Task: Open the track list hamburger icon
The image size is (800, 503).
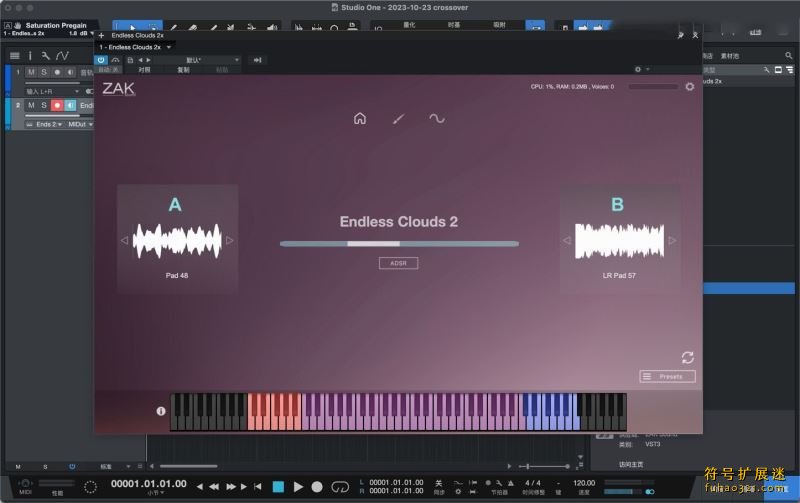Action: click(x=14, y=56)
